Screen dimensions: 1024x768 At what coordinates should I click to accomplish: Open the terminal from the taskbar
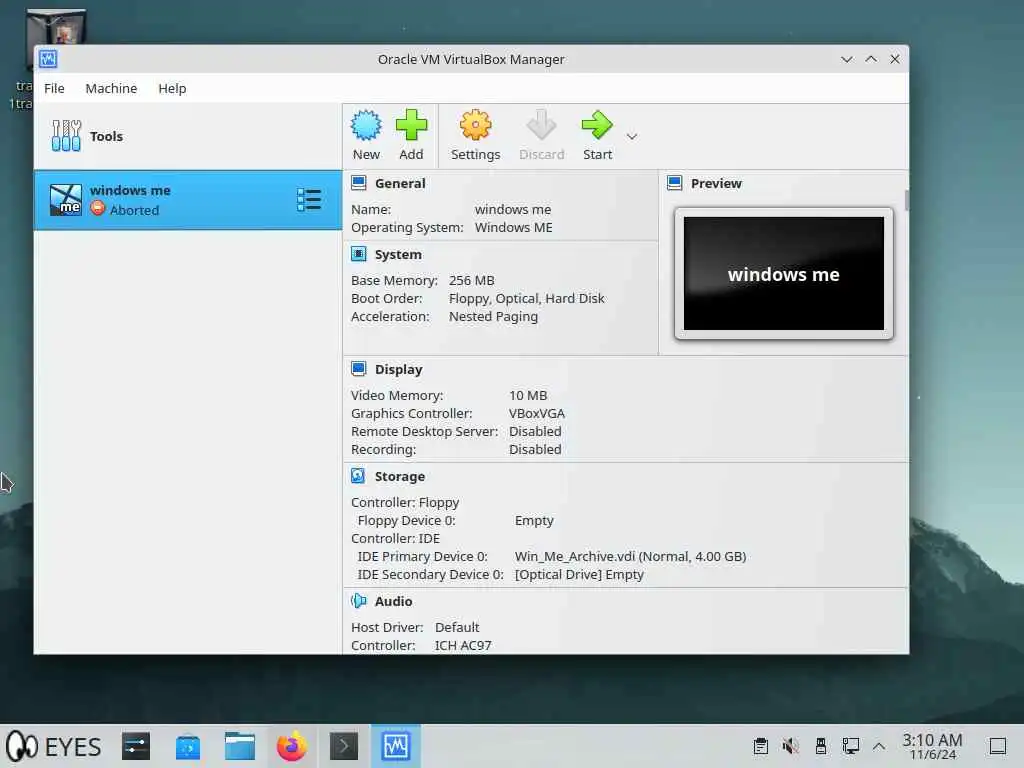pyautogui.click(x=344, y=746)
